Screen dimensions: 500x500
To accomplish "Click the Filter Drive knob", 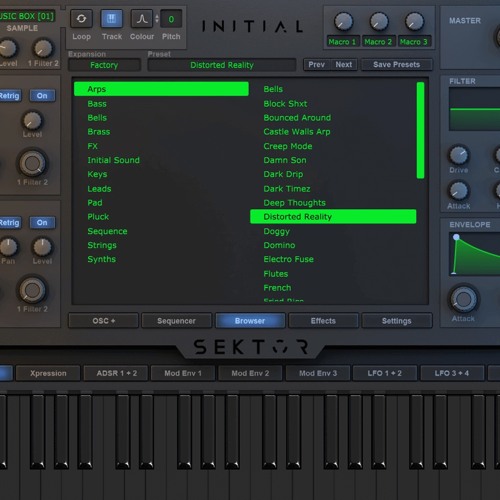I will pyautogui.click(x=459, y=155).
